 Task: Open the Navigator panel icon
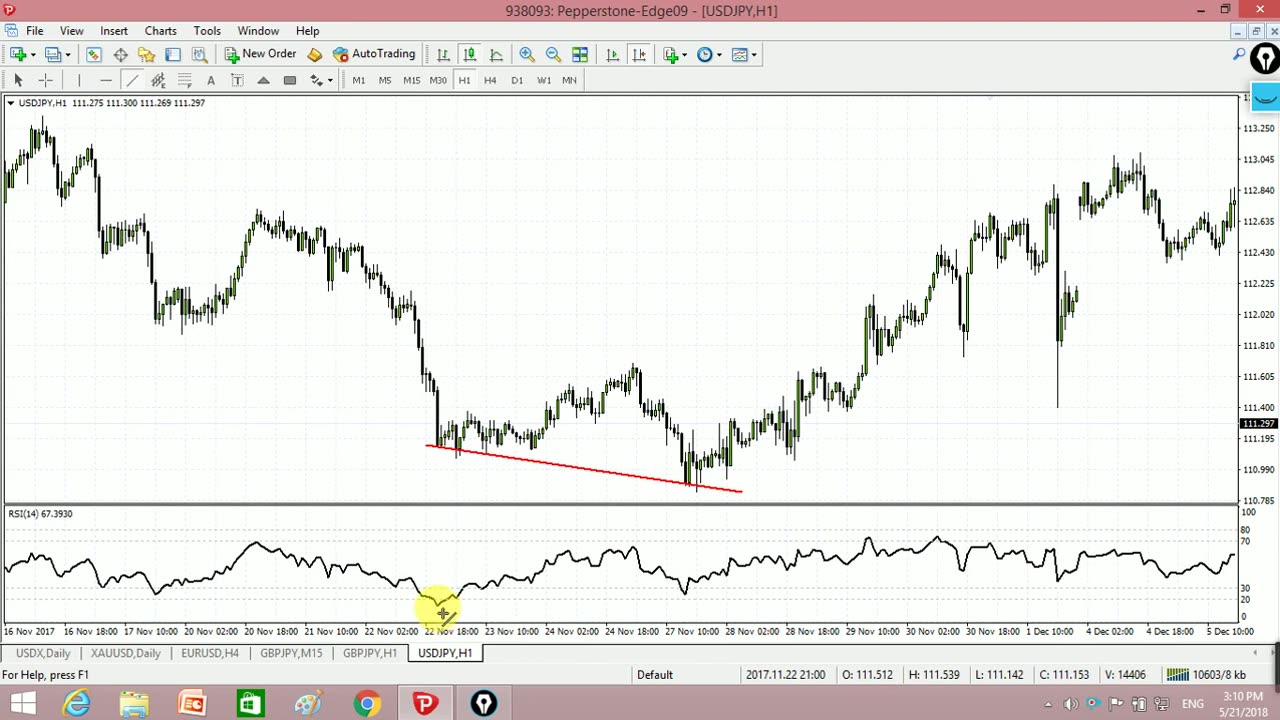pyautogui.click(x=146, y=54)
